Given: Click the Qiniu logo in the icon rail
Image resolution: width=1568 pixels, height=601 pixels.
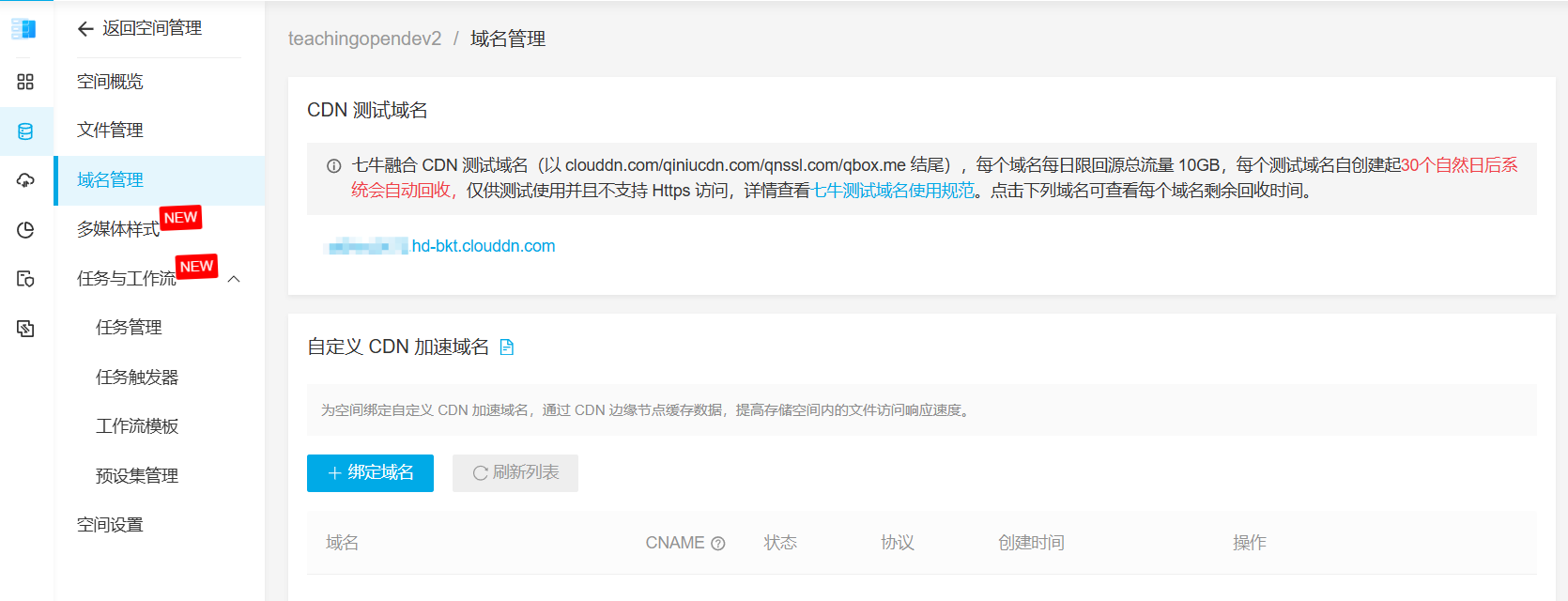Looking at the screenshot, I should 24,29.
